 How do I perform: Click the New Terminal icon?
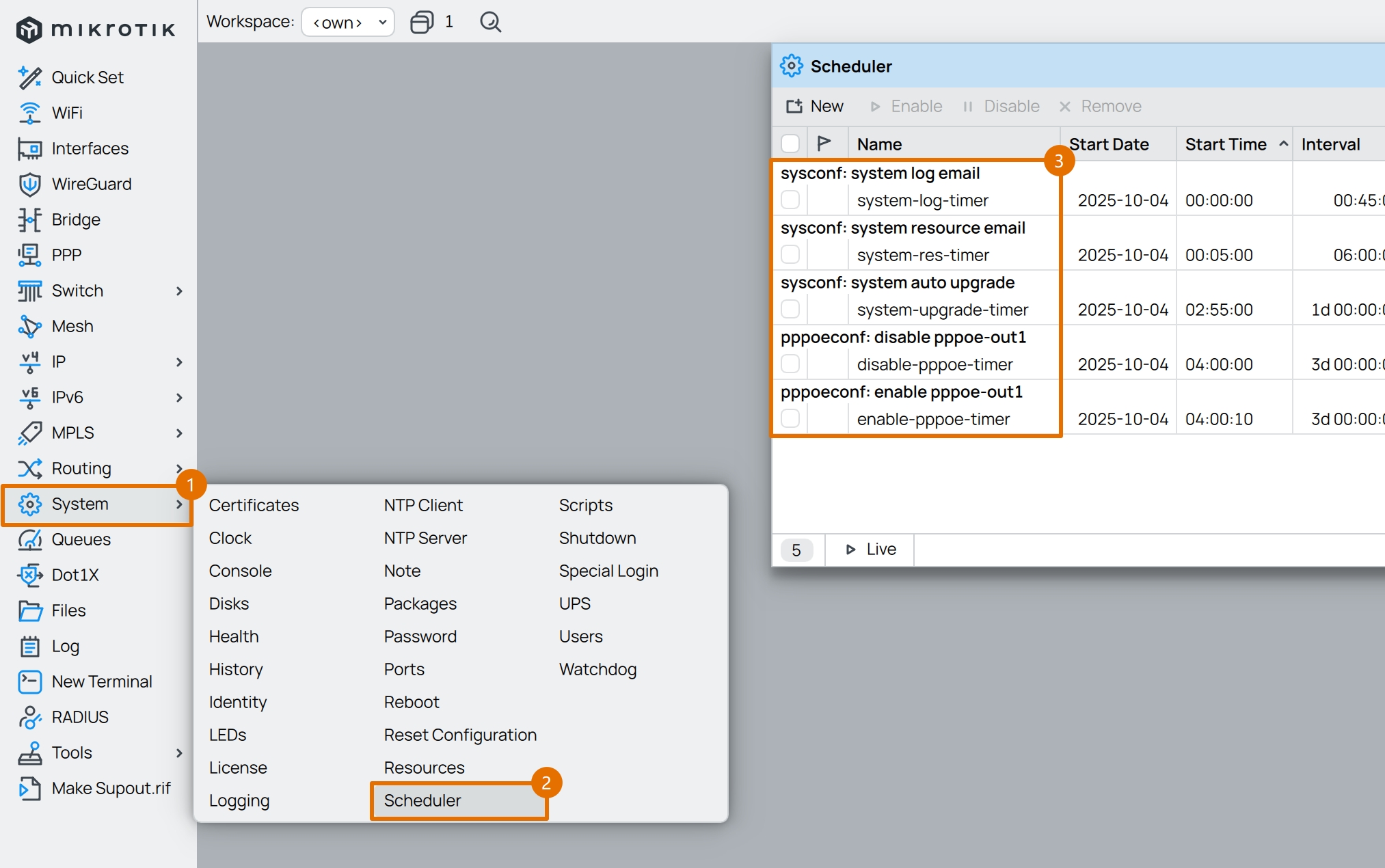(x=30, y=681)
